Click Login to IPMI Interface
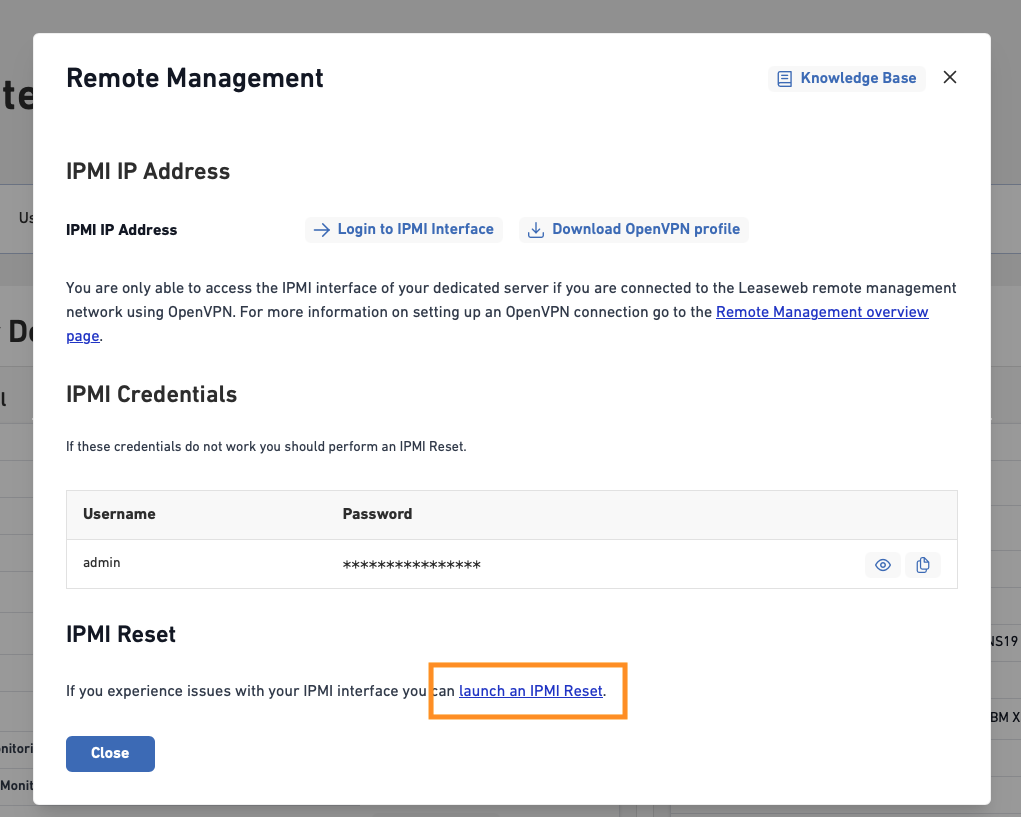The width and height of the screenshot is (1021, 817). (404, 229)
